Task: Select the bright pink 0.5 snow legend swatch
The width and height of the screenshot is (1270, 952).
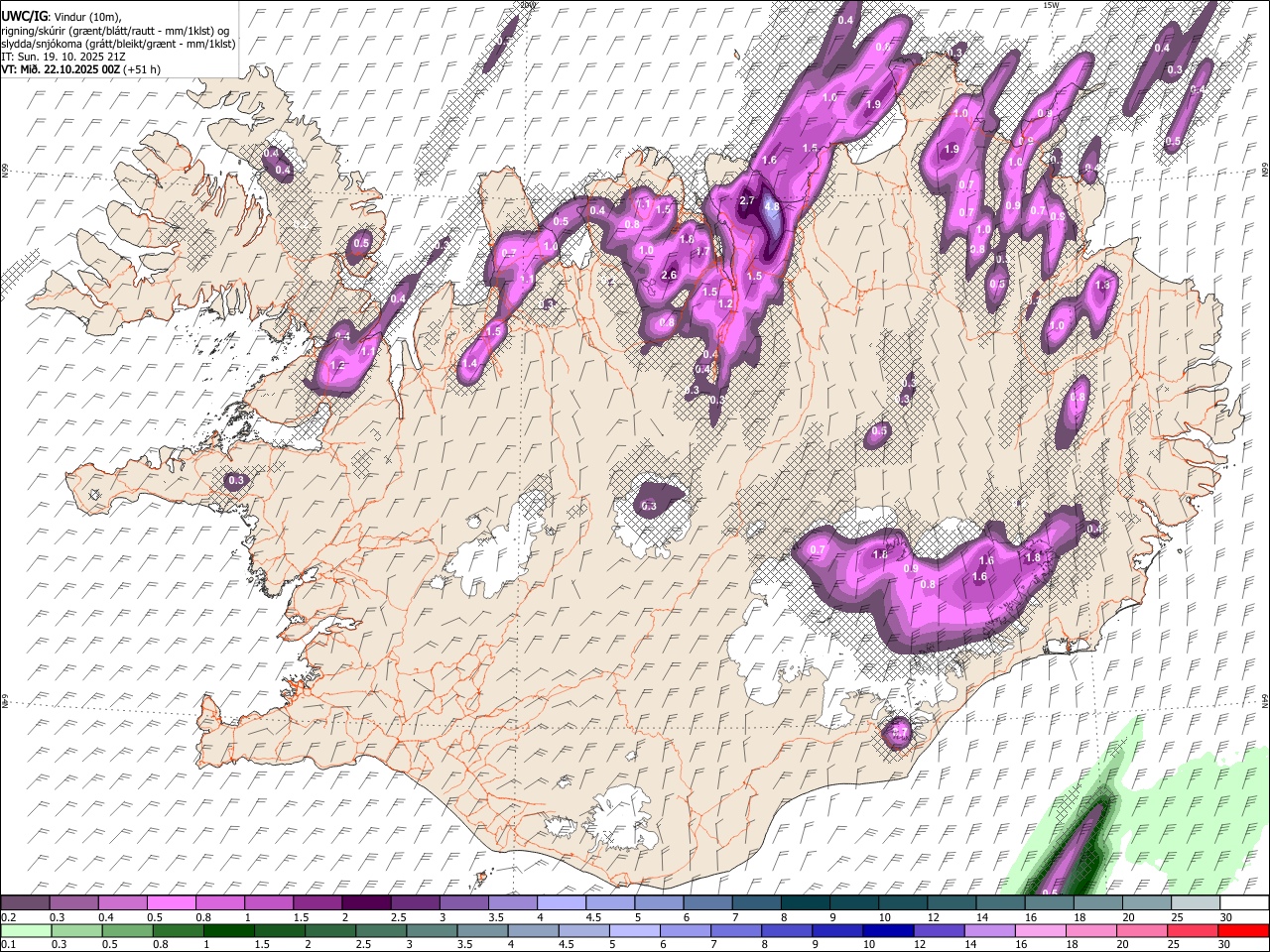Action: [171, 903]
